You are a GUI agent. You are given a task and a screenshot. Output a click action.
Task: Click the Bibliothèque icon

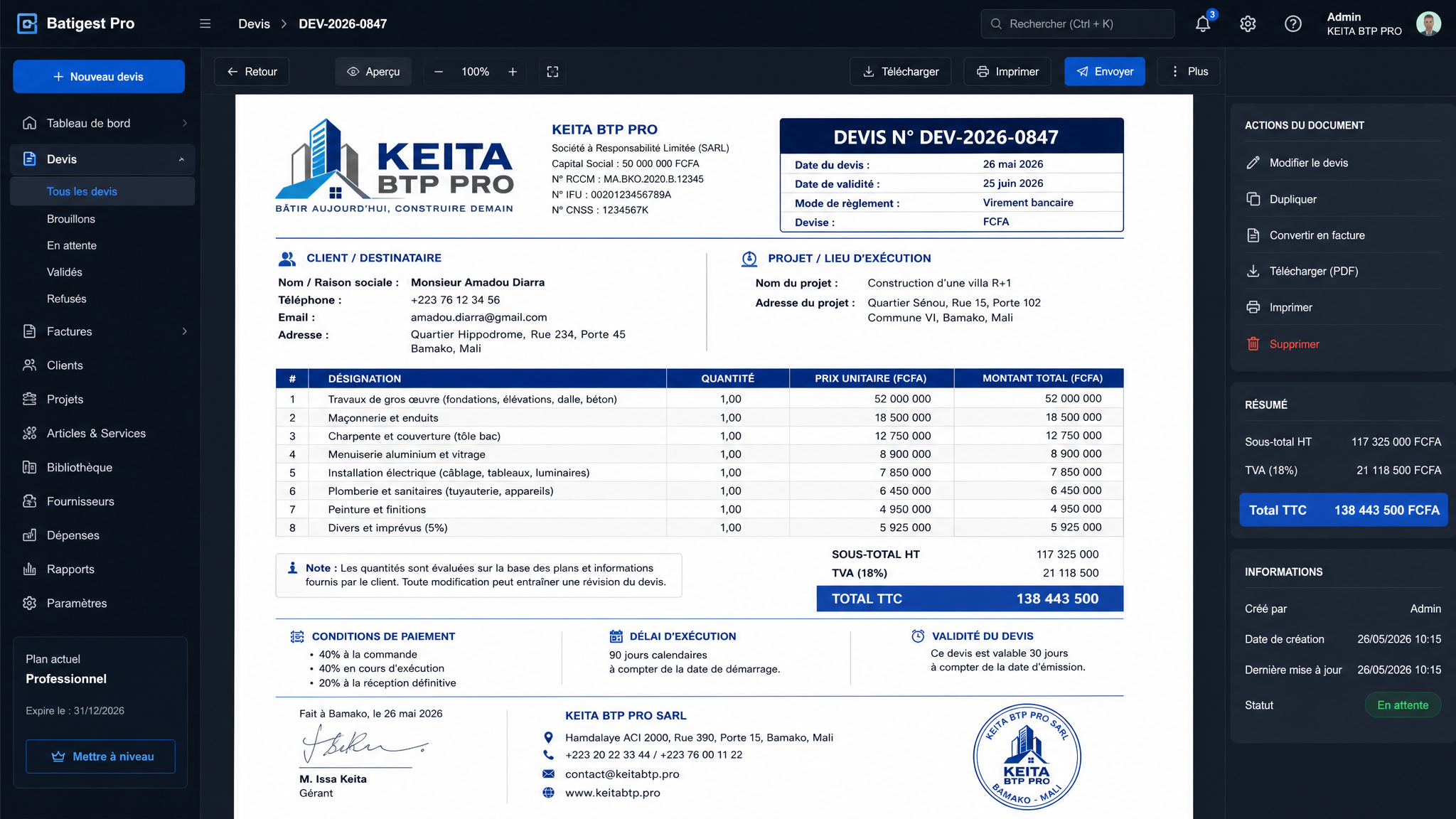29,468
